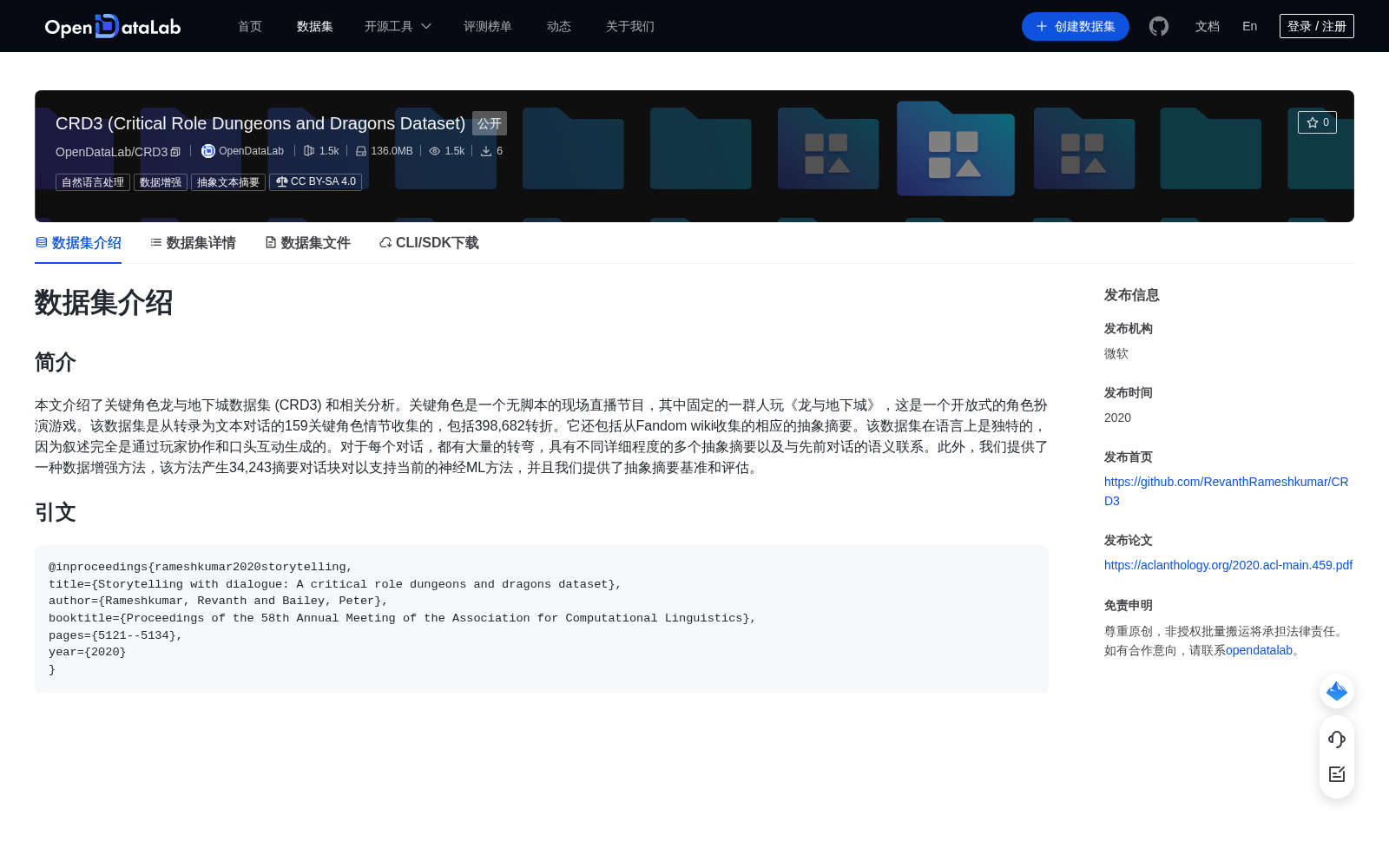Switch to the 数据集详情 tab

[193, 243]
